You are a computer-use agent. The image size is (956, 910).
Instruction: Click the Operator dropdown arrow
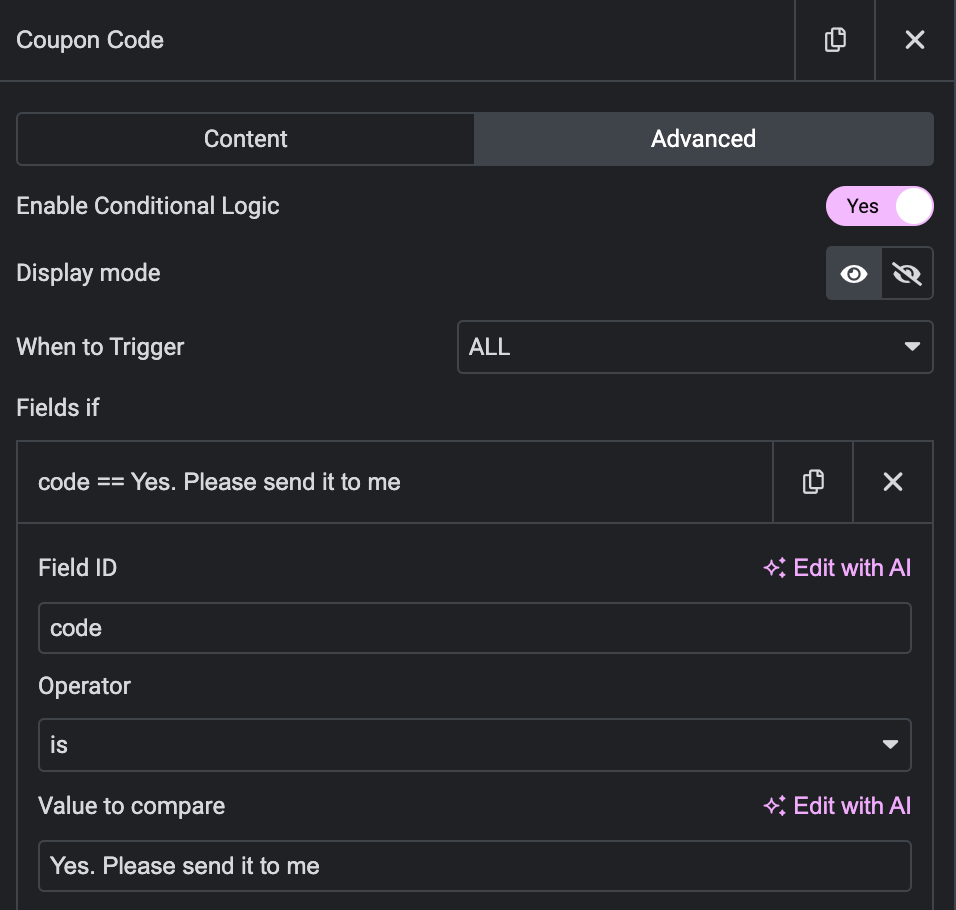click(x=890, y=744)
